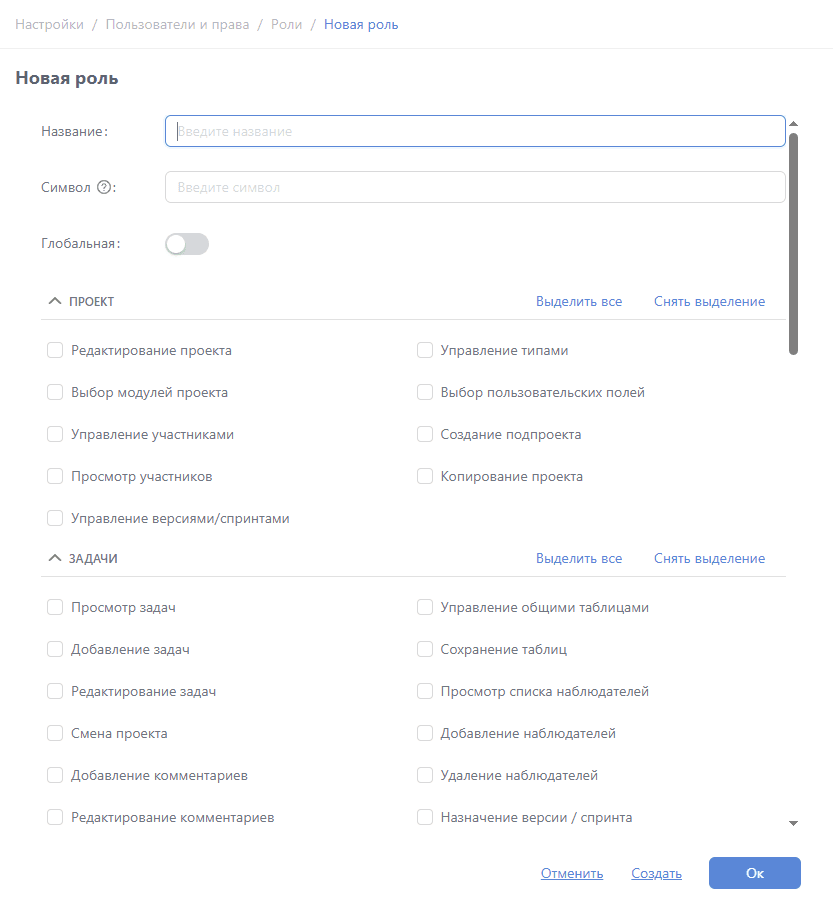Tick the Просмотр задач checkbox
Viewport: 833px width, 903px height.
[x=55, y=607]
